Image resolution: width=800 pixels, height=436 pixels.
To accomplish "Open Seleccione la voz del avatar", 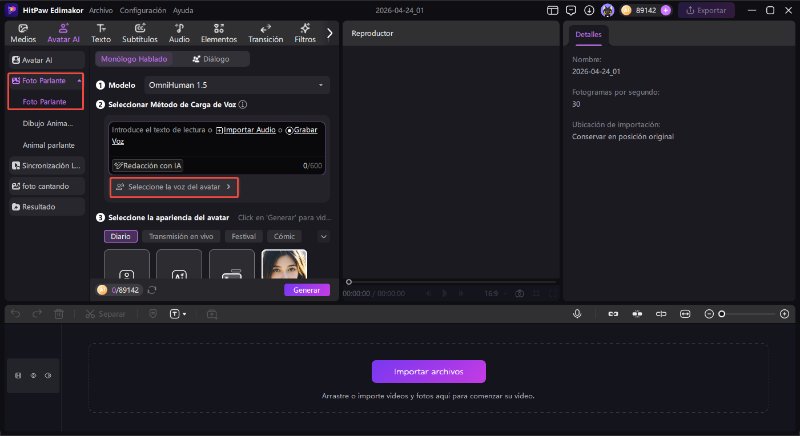I will click(x=174, y=187).
